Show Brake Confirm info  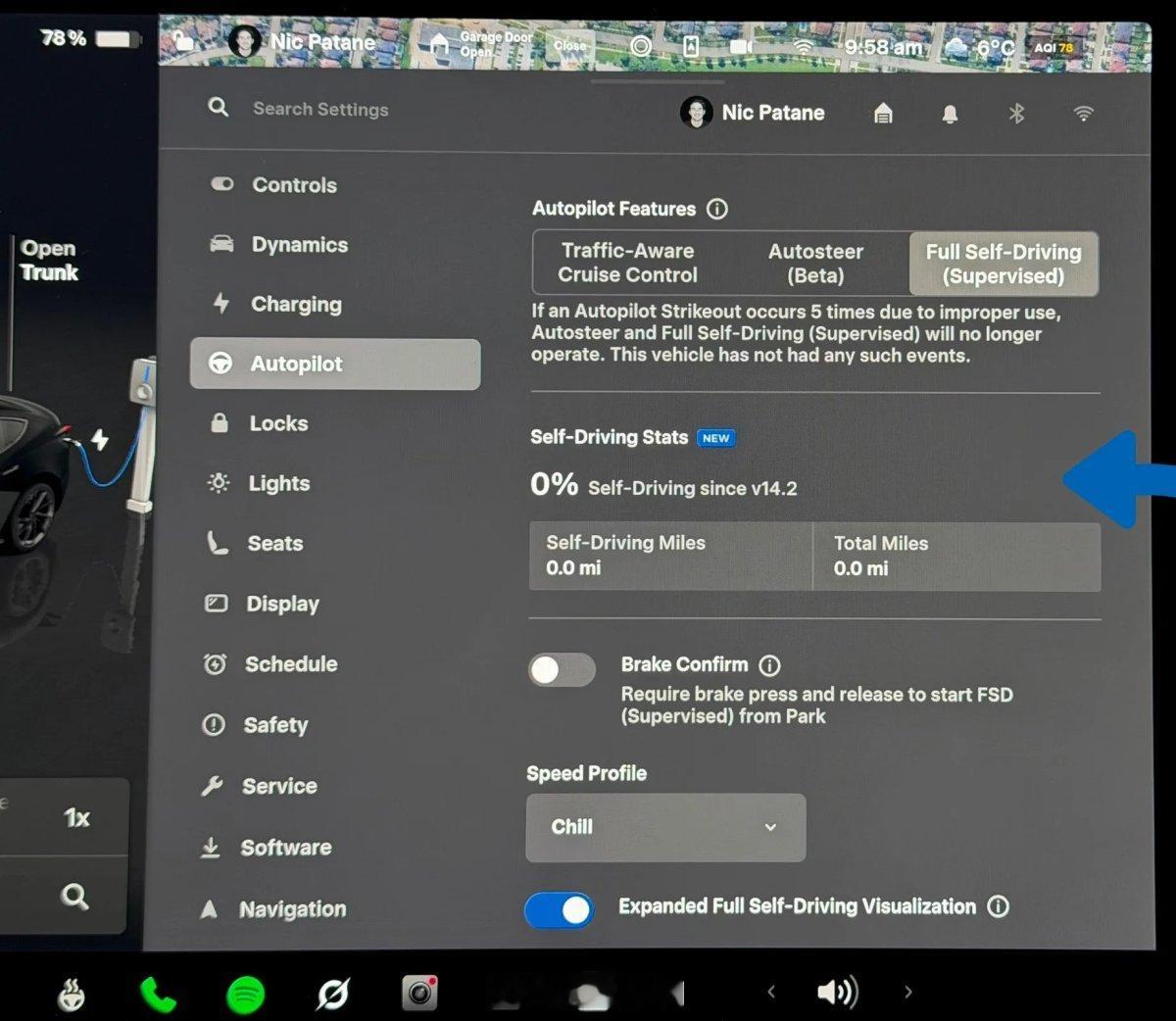pyautogui.click(x=770, y=665)
